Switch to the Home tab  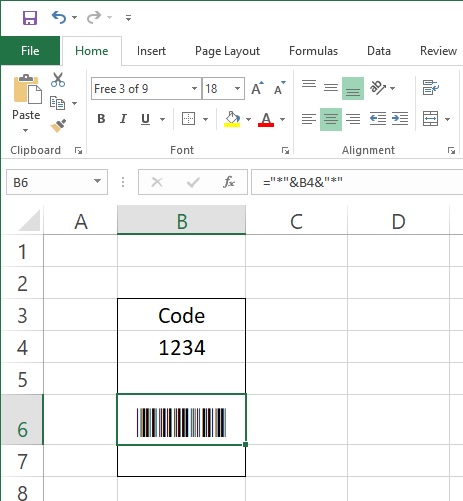[92, 51]
